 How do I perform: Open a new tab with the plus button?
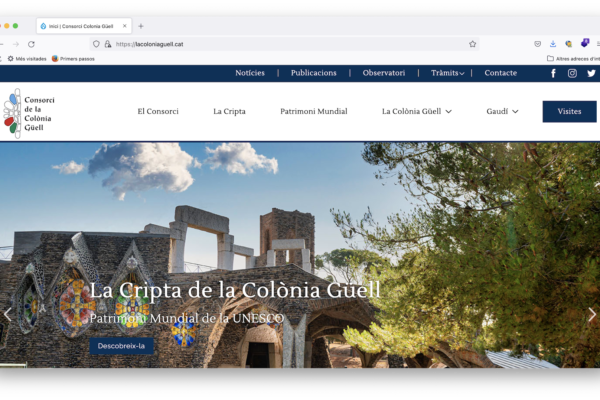[141, 26]
